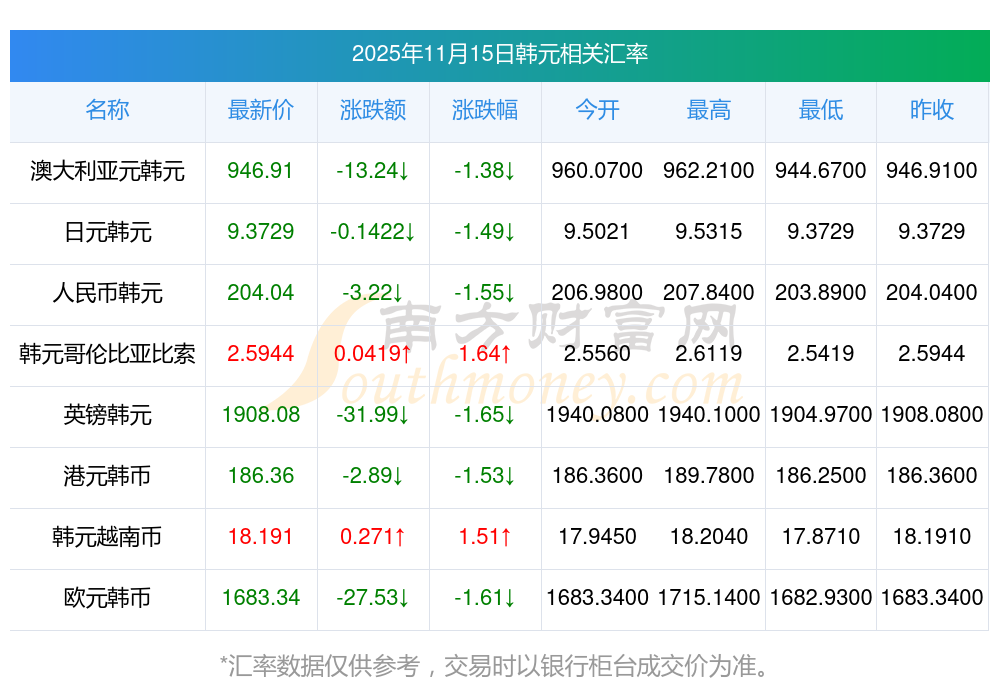
Task: Select the 最高 column header
Action: pos(709,110)
